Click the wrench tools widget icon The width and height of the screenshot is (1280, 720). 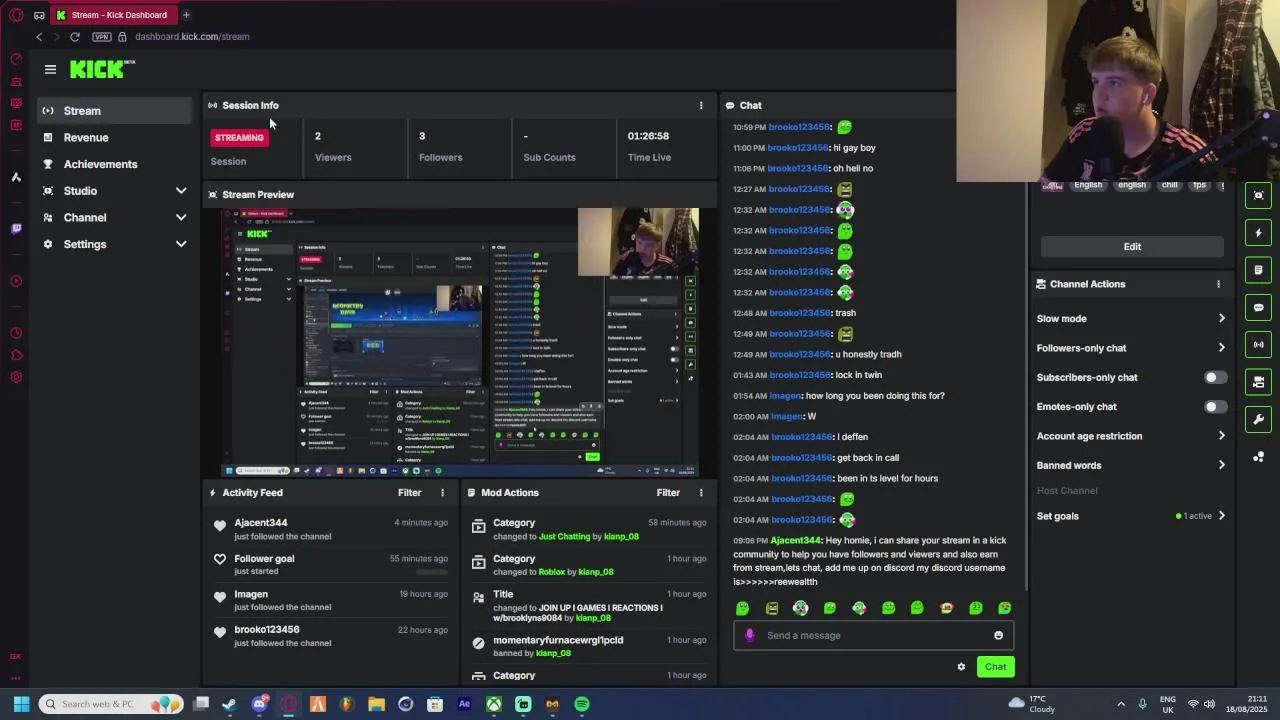(x=1258, y=419)
